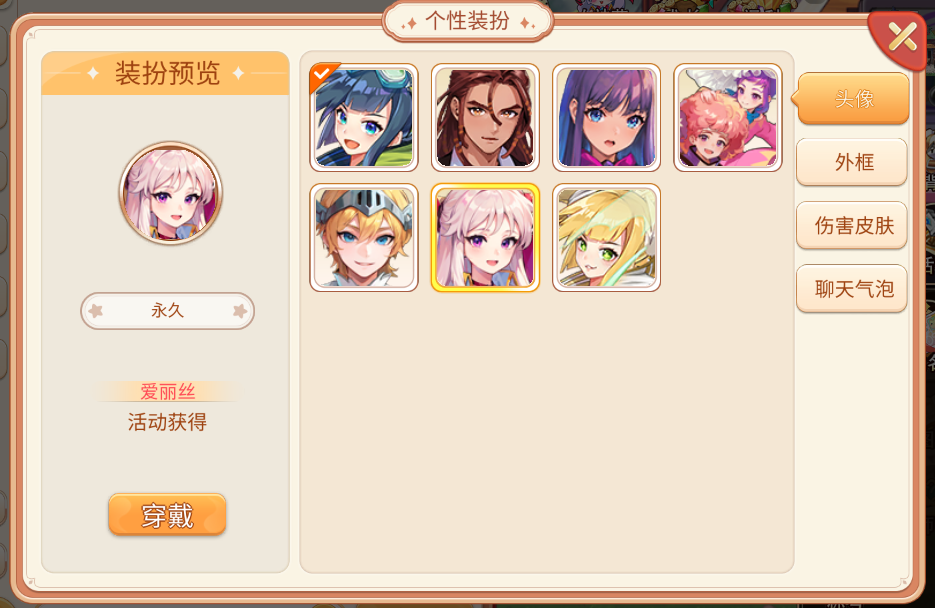Image resolution: width=935 pixels, height=608 pixels.
Task: Click the orange equipped checkmark badge
Action: 323,75
